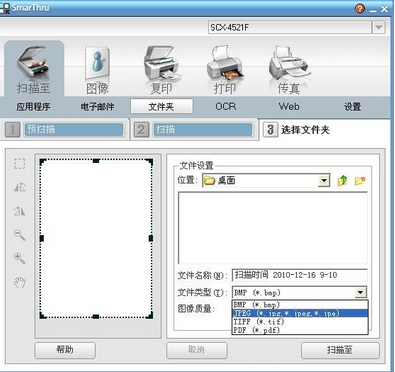Click the right-middle handle of scan selection
Viewport: 395px width, 372px height.
[151, 238]
